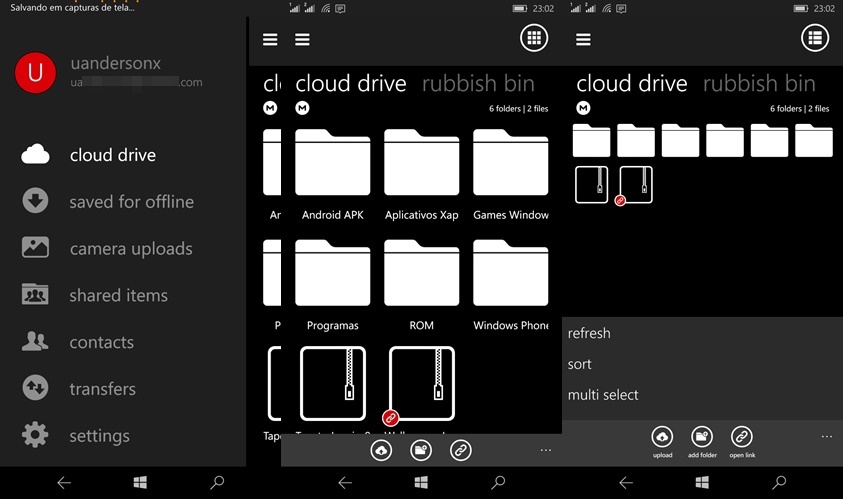Switch to rubbish bin tab above labeled folders
This screenshot has width=843, height=499.
[478, 84]
